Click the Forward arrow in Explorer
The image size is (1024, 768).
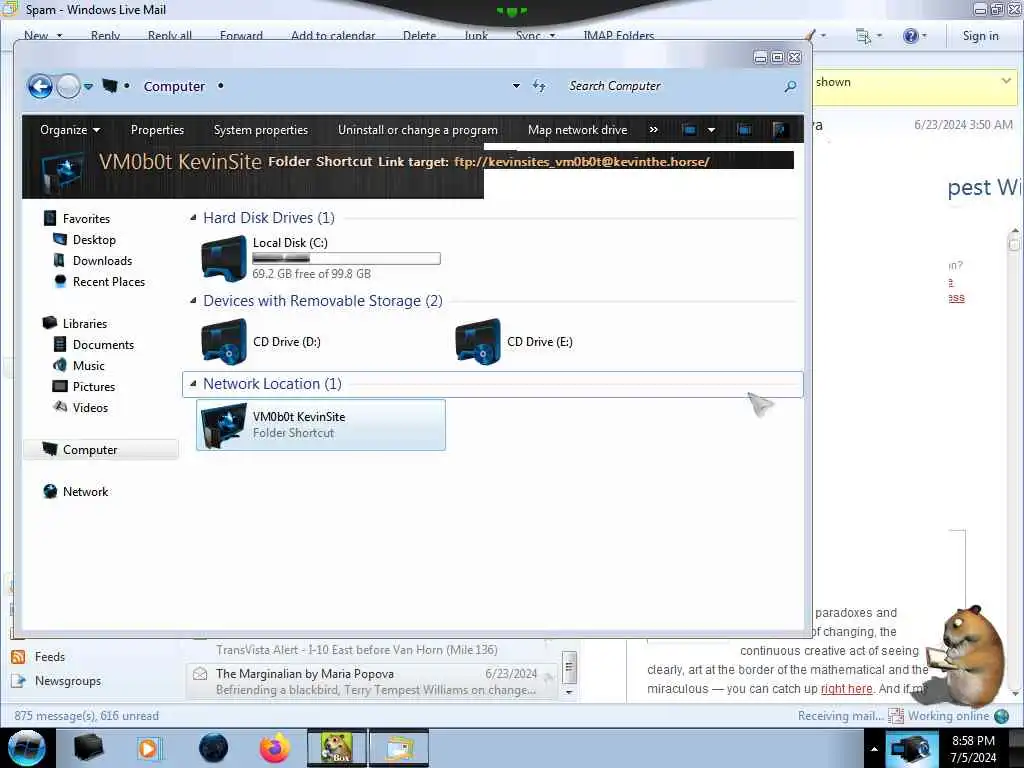click(68, 86)
